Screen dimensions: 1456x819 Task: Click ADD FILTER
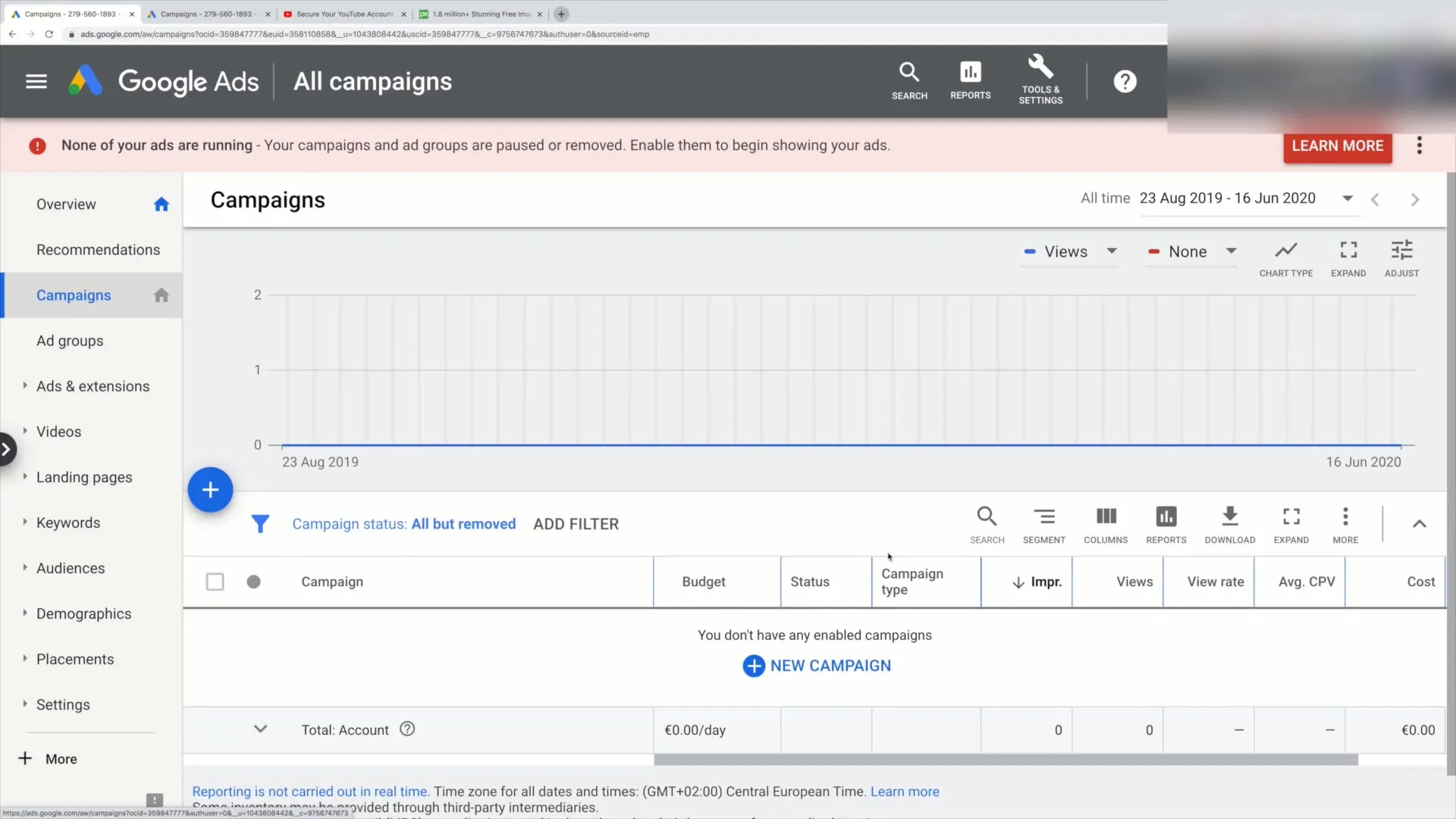coord(576,524)
